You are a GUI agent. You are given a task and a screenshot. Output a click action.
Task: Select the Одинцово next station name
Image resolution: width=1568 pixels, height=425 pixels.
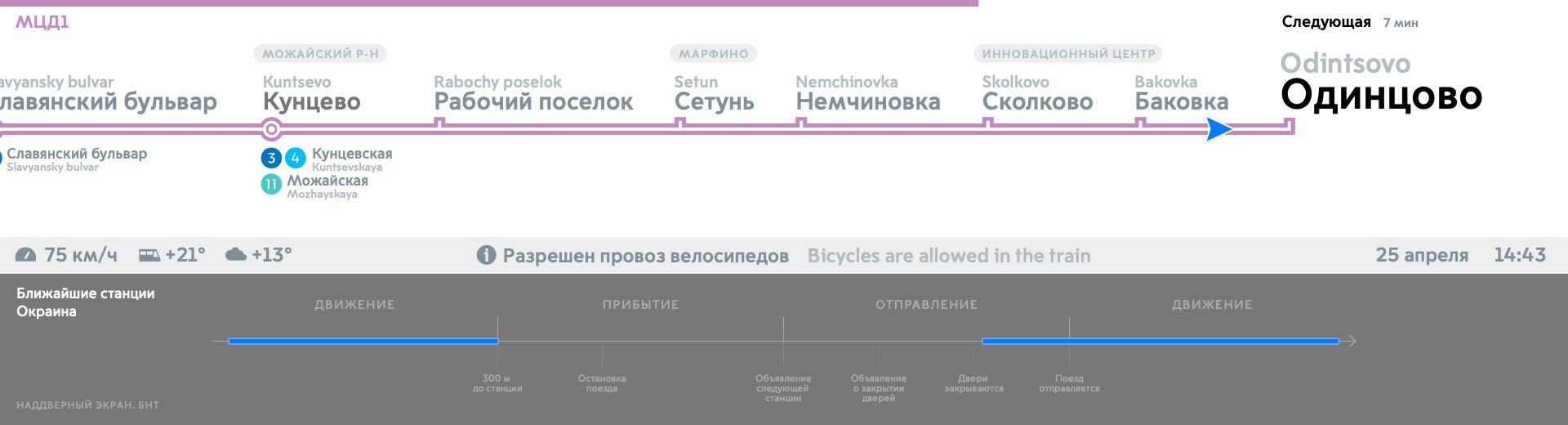[x=1380, y=96]
